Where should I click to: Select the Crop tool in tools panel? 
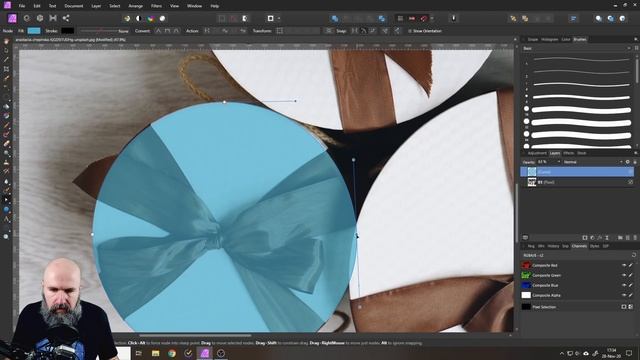point(6,69)
